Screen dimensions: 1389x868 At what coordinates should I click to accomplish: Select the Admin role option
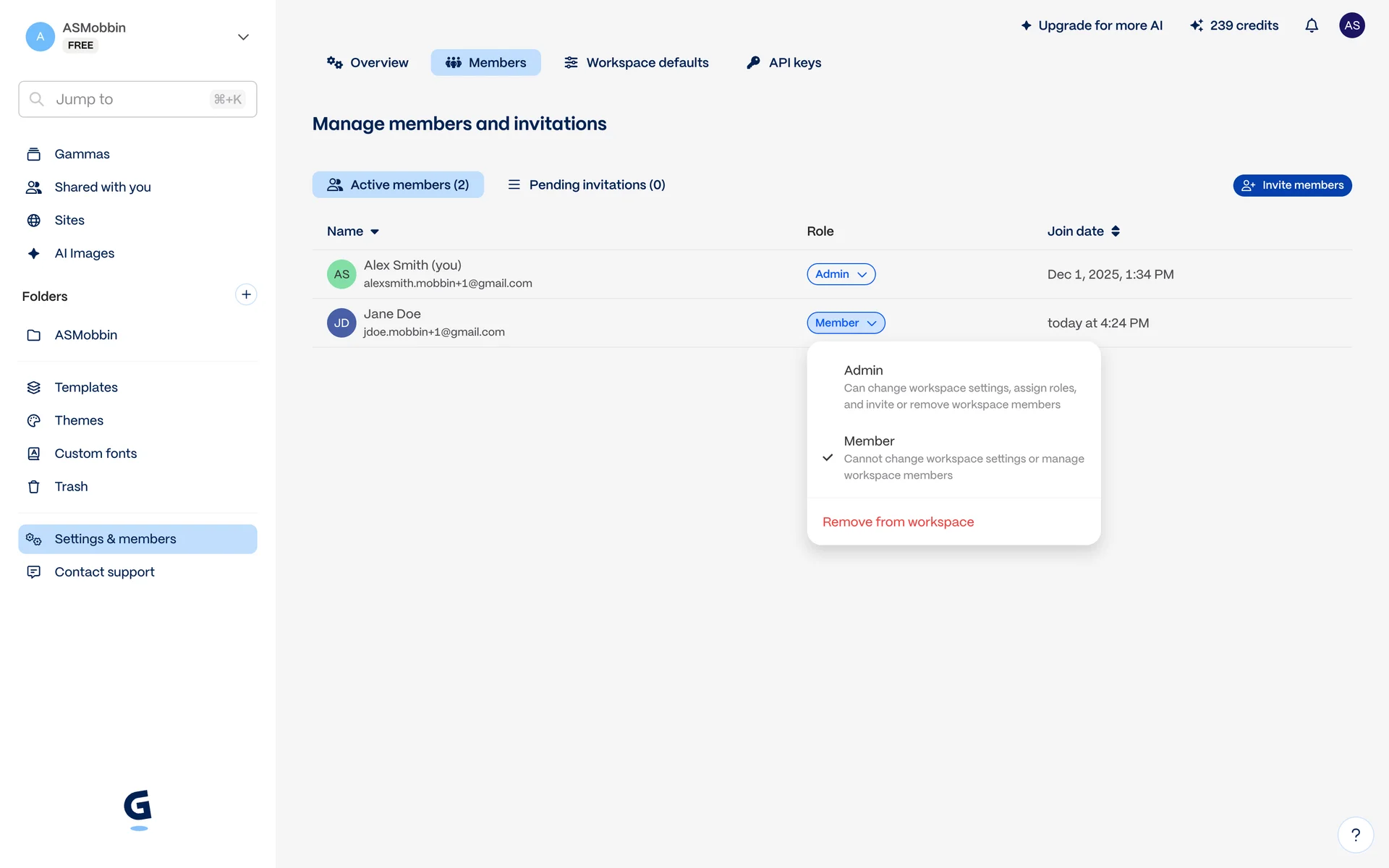coord(952,387)
